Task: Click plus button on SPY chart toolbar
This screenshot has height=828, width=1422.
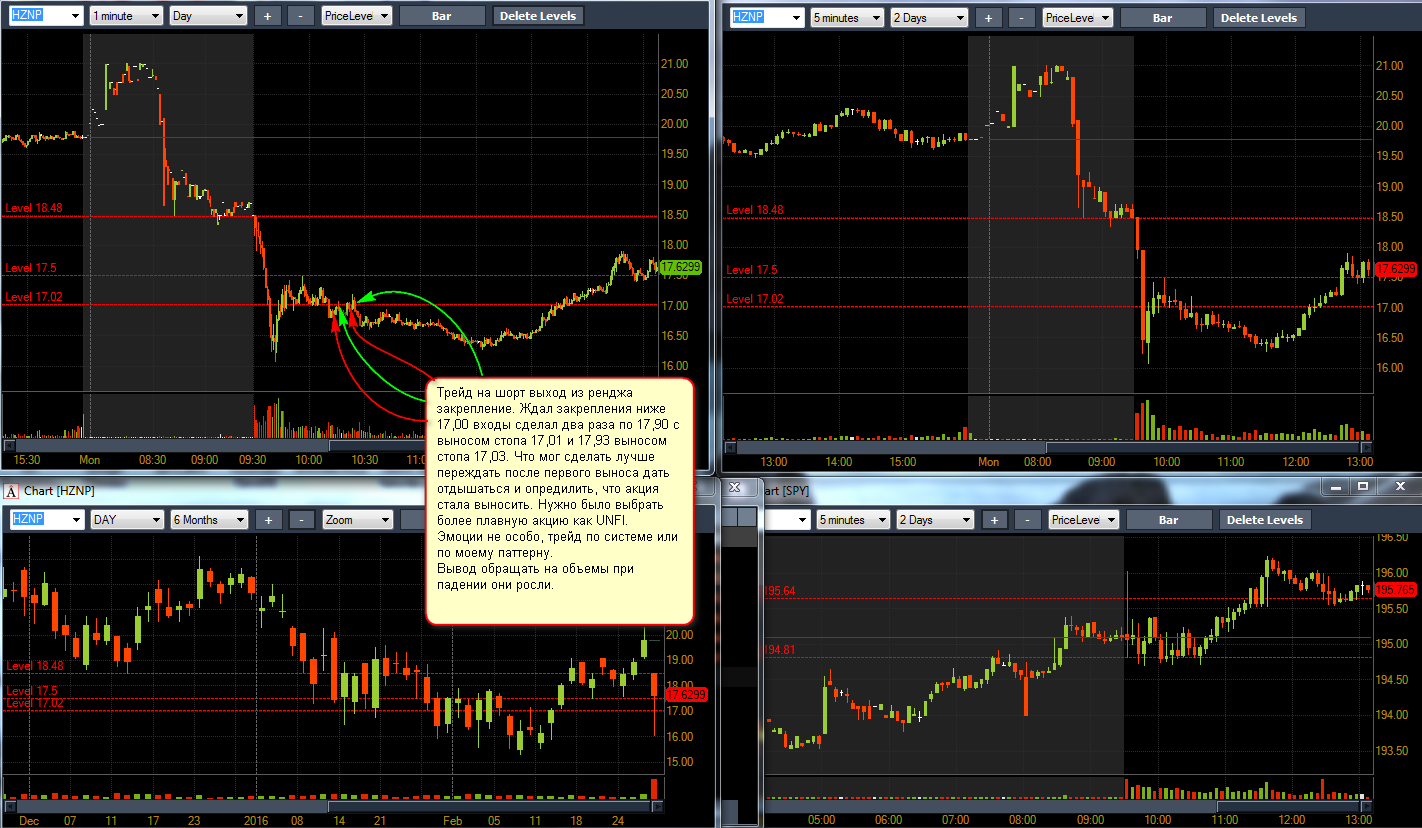Action: click(x=994, y=520)
